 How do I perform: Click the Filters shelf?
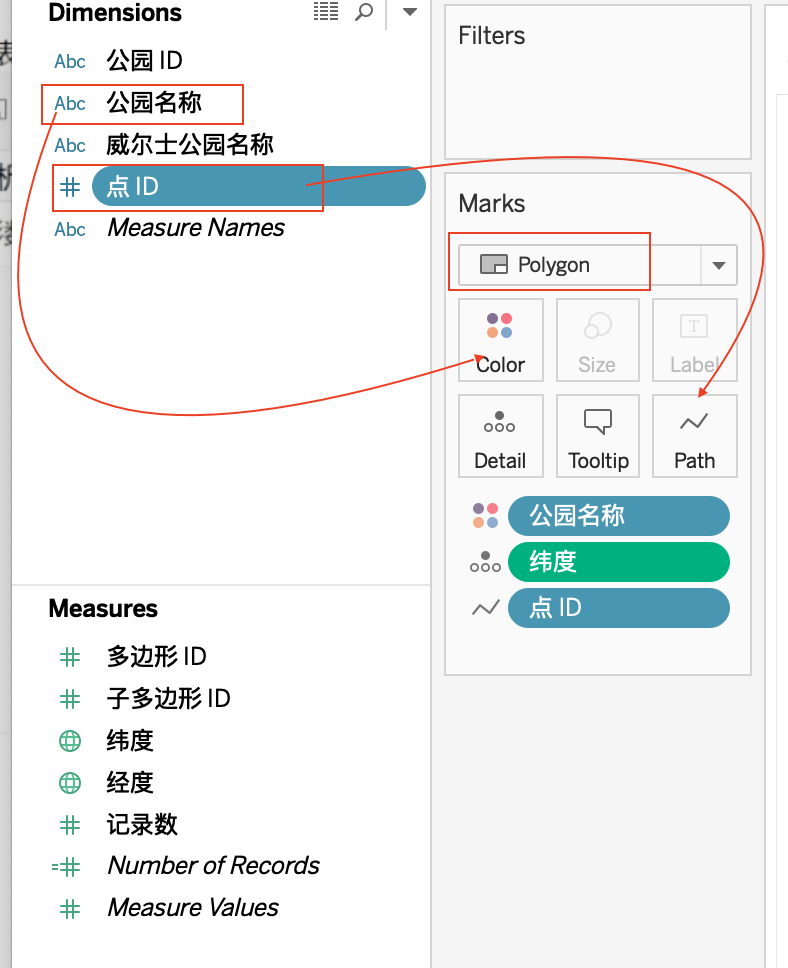(x=598, y=83)
